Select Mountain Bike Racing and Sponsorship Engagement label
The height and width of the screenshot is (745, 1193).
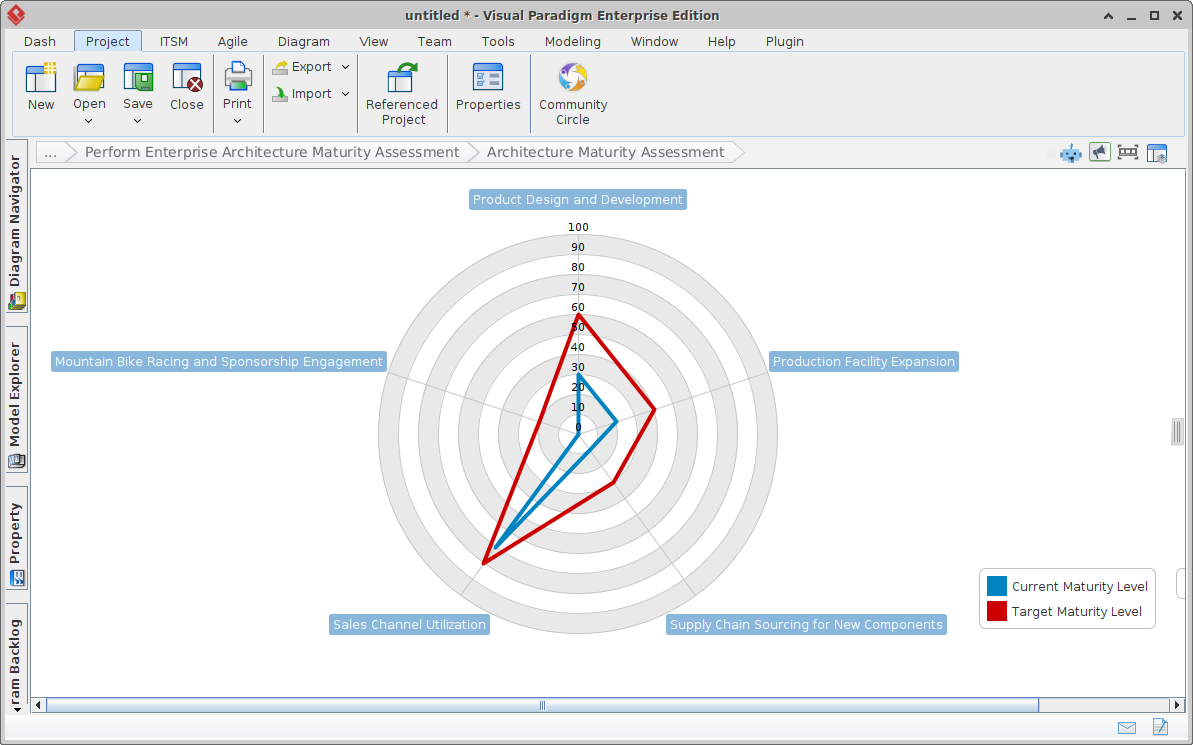pos(218,361)
